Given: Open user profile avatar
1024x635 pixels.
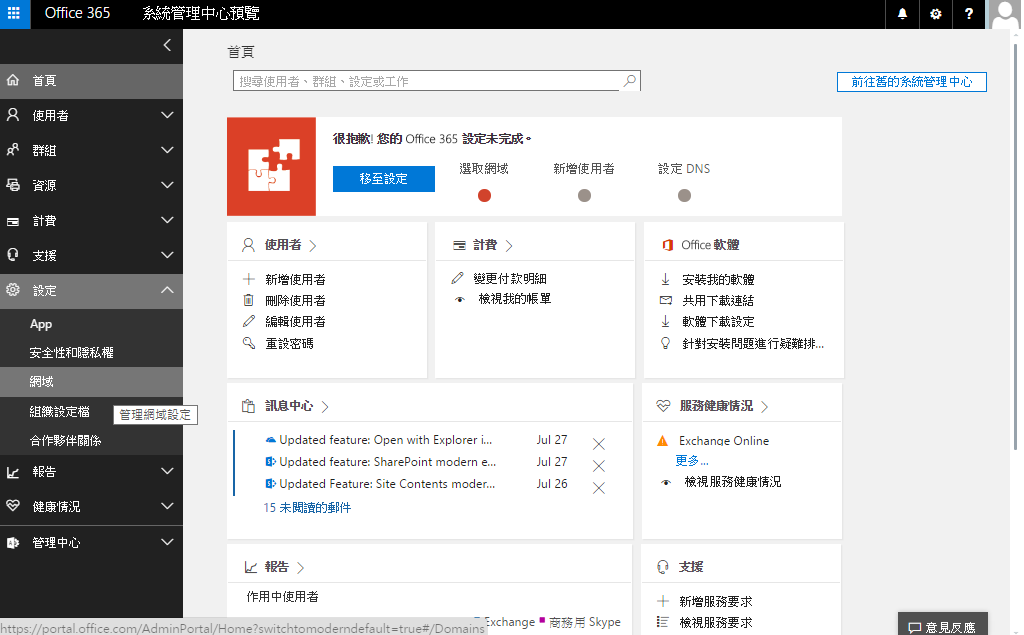Looking at the screenshot, I should pos(1004,14).
